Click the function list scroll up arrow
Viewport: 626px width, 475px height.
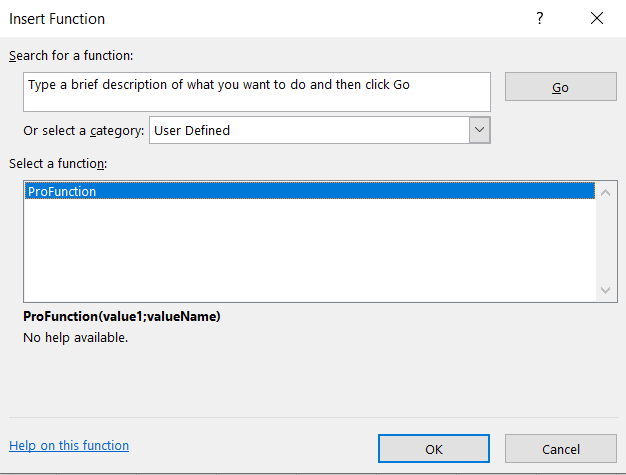(605, 193)
